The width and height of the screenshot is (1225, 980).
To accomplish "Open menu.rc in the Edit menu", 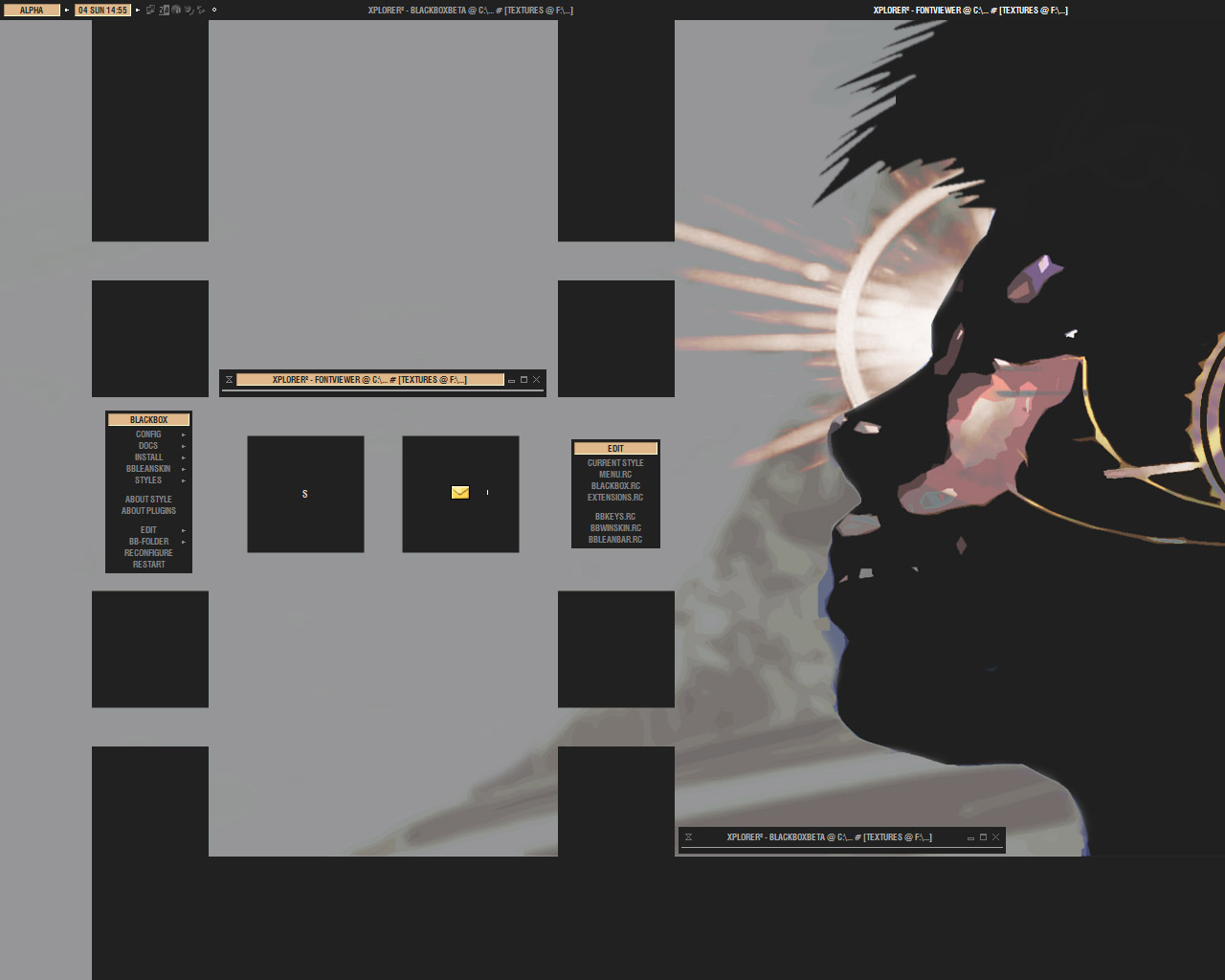I will (x=615, y=475).
